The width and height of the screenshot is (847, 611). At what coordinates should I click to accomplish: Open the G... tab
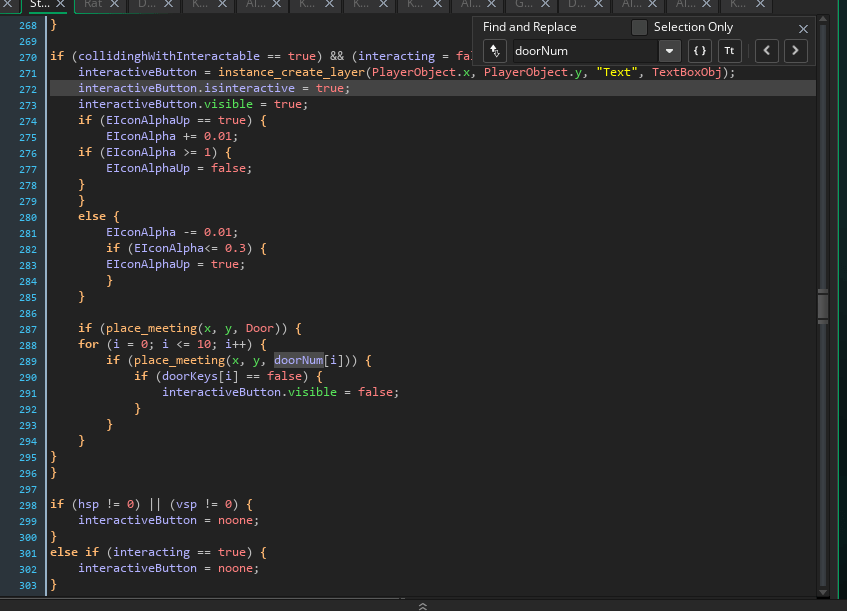click(523, 5)
